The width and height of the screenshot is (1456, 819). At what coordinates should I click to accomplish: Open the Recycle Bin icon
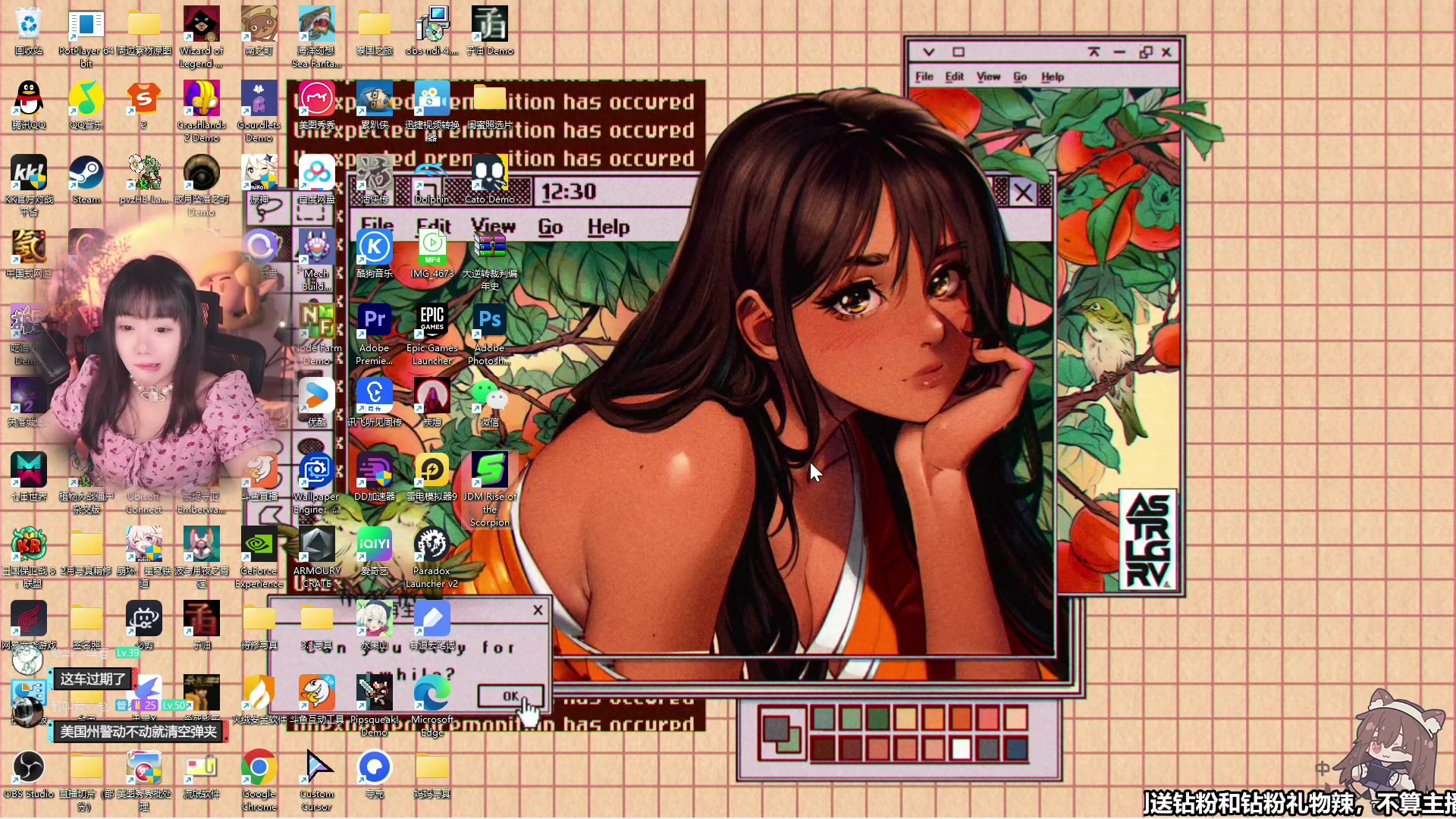pyautogui.click(x=29, y=25)
